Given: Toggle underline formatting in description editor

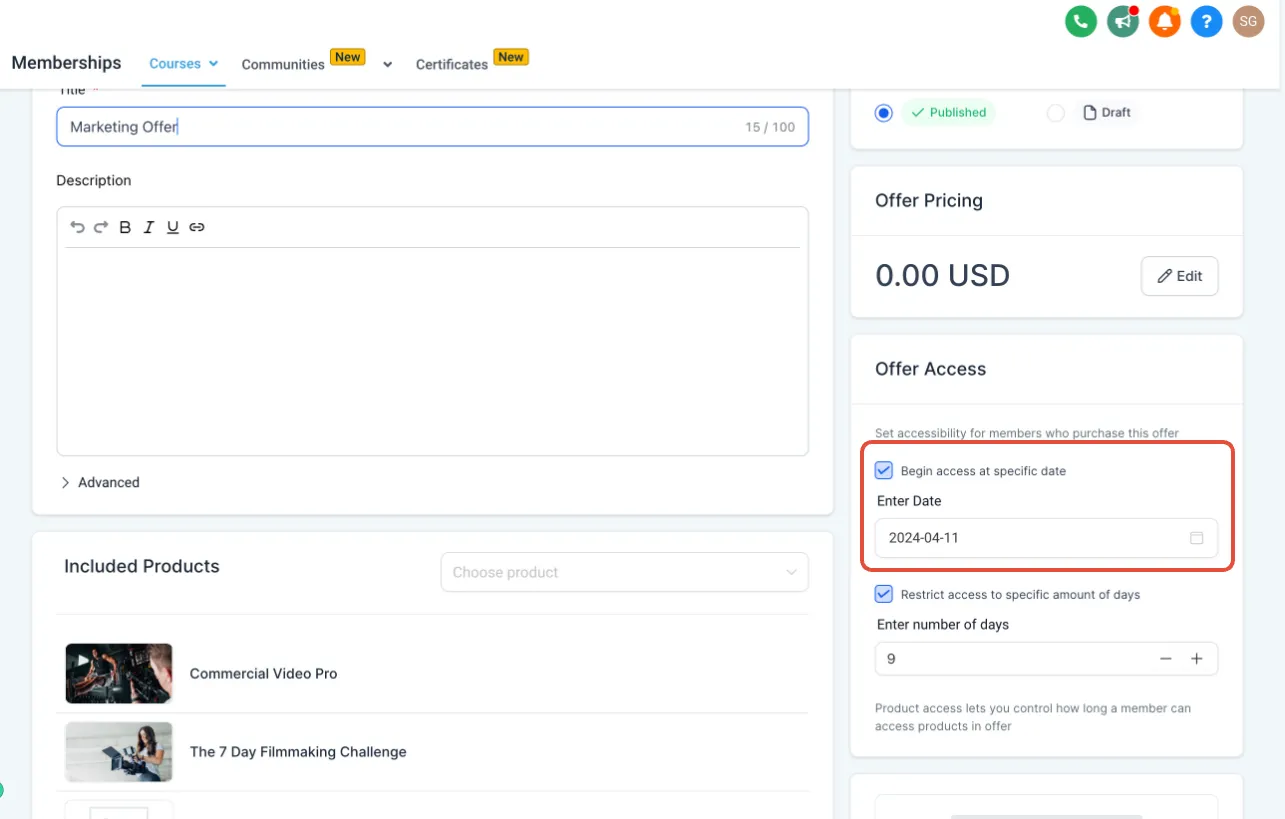Looking at the screenshot, I should 173,227.
